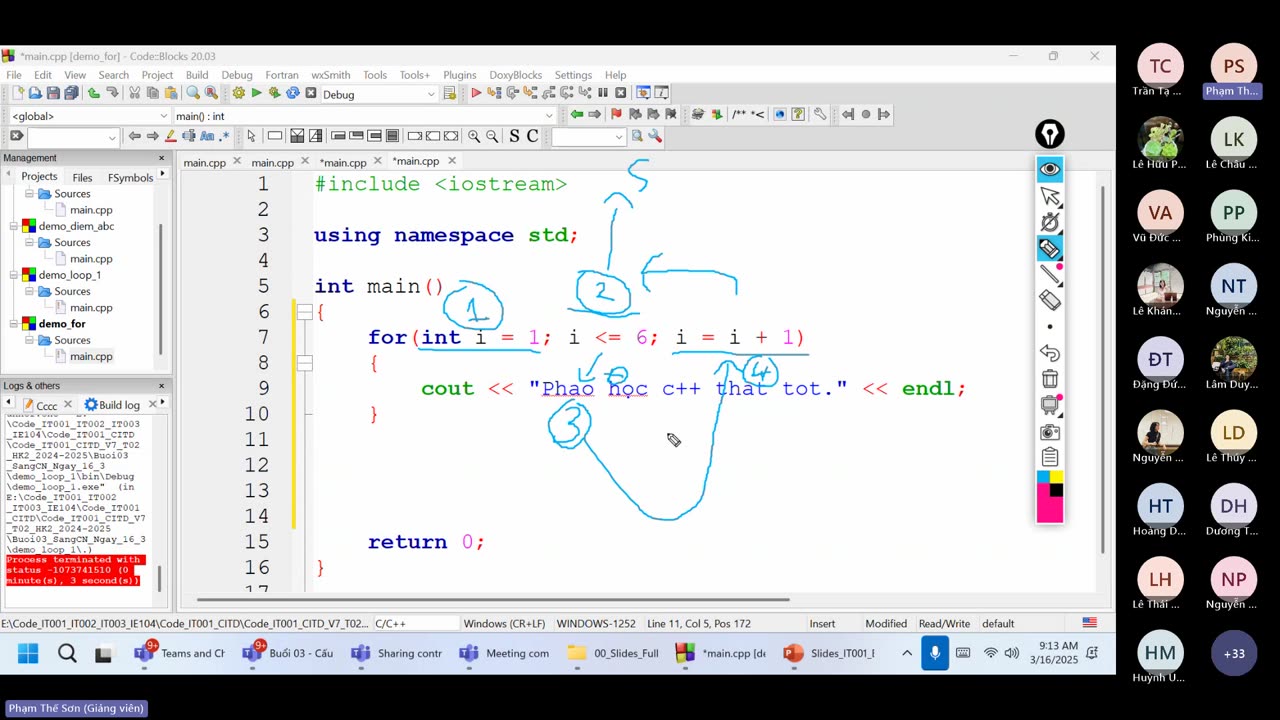Undo last annotation stroke
This screenshot has width=1280, height=720.
(x=1050, y=353)
